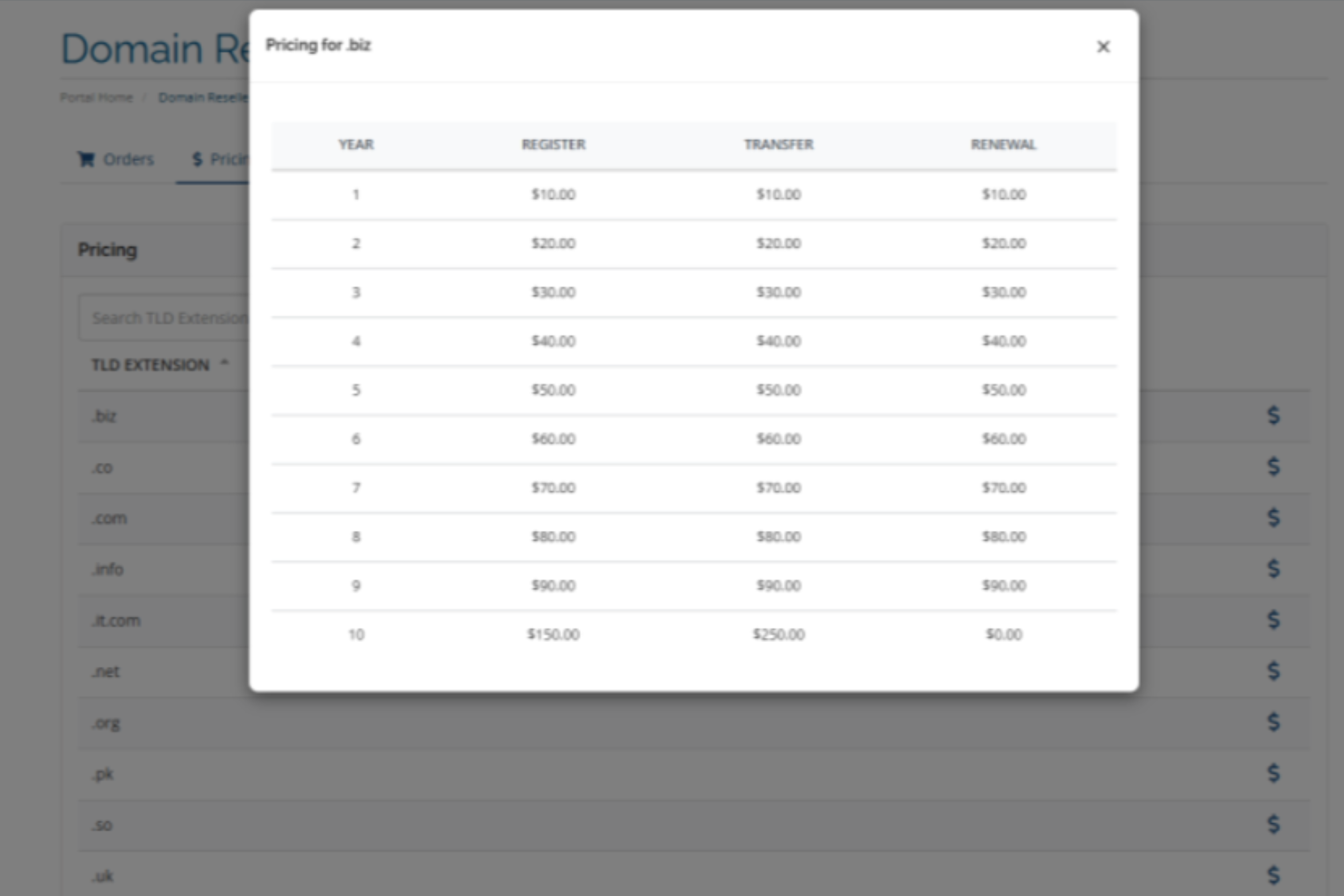
Task: Click the Year column header
Action: [355, 144]
